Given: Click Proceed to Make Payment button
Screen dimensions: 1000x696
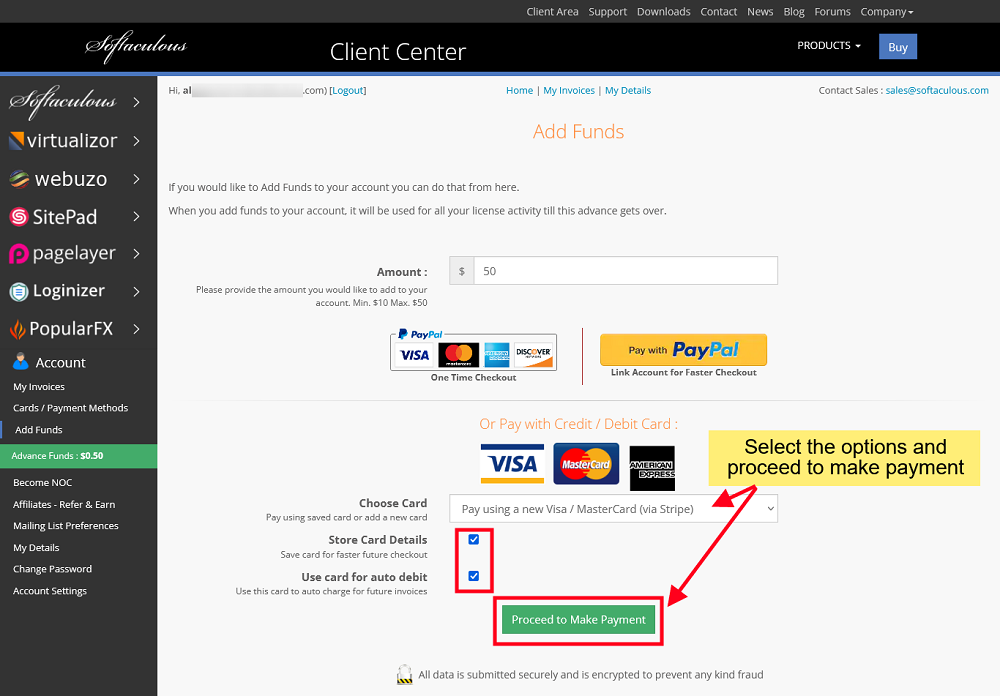Looking at the screenshot, I should pyautogui.click(x=578, y=619).
